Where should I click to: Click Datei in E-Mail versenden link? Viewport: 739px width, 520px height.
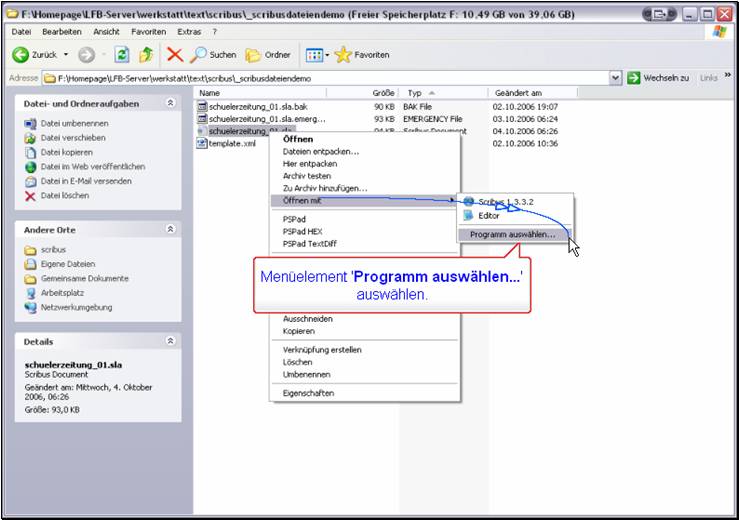coord(86,181)
